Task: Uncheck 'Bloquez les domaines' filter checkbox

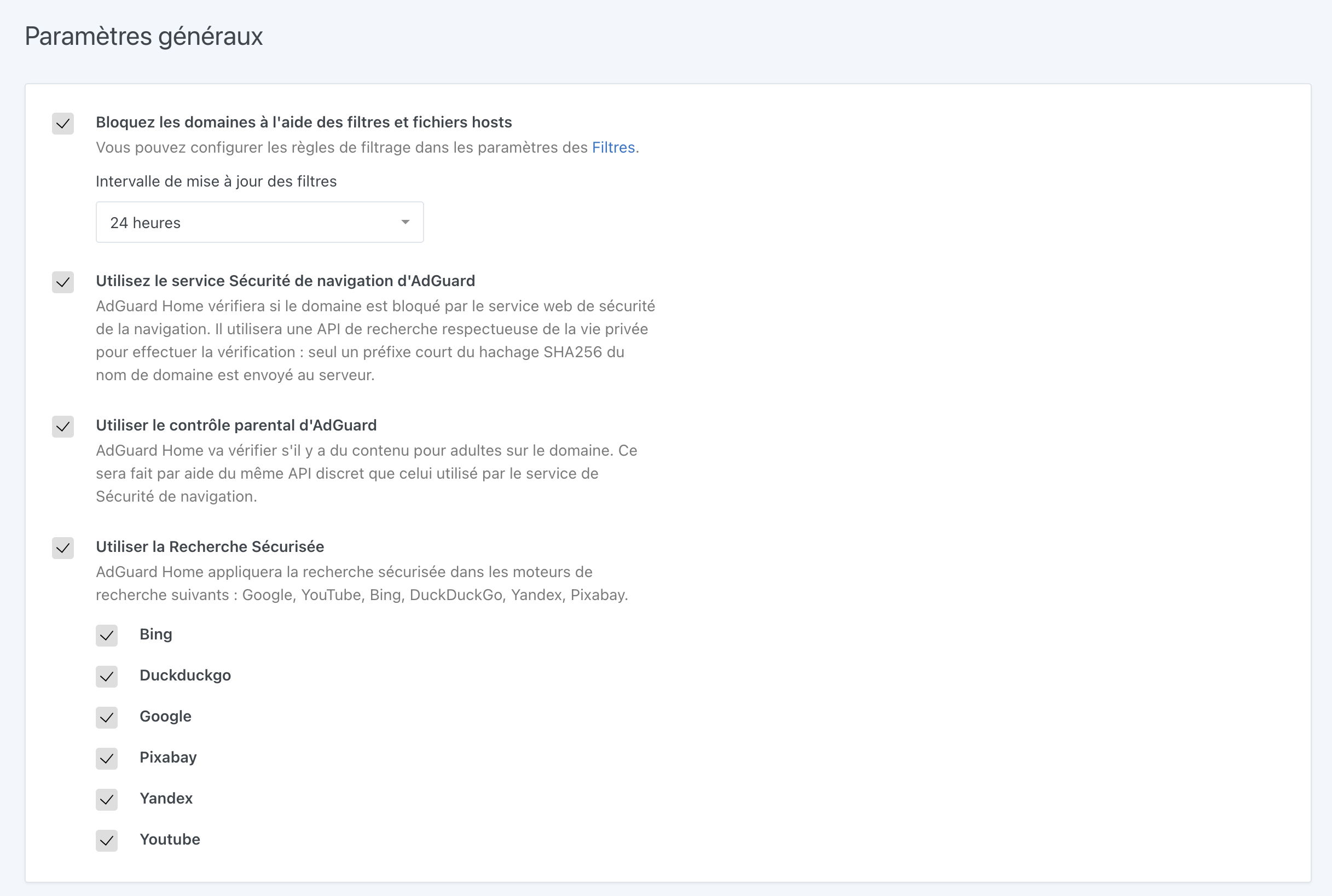Action: (x=63, y=124)
